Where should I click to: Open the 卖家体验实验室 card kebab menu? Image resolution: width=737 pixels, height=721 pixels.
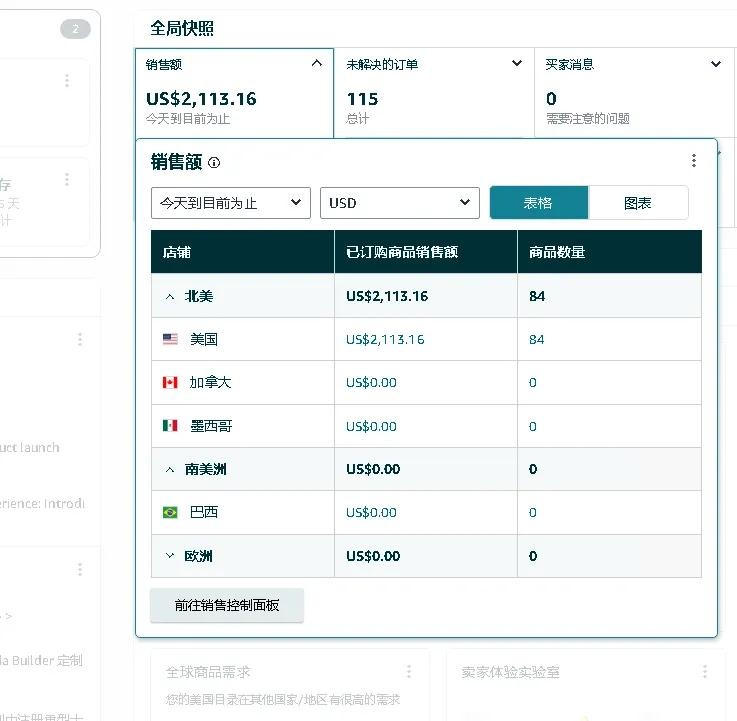click(x=705, y=671)
